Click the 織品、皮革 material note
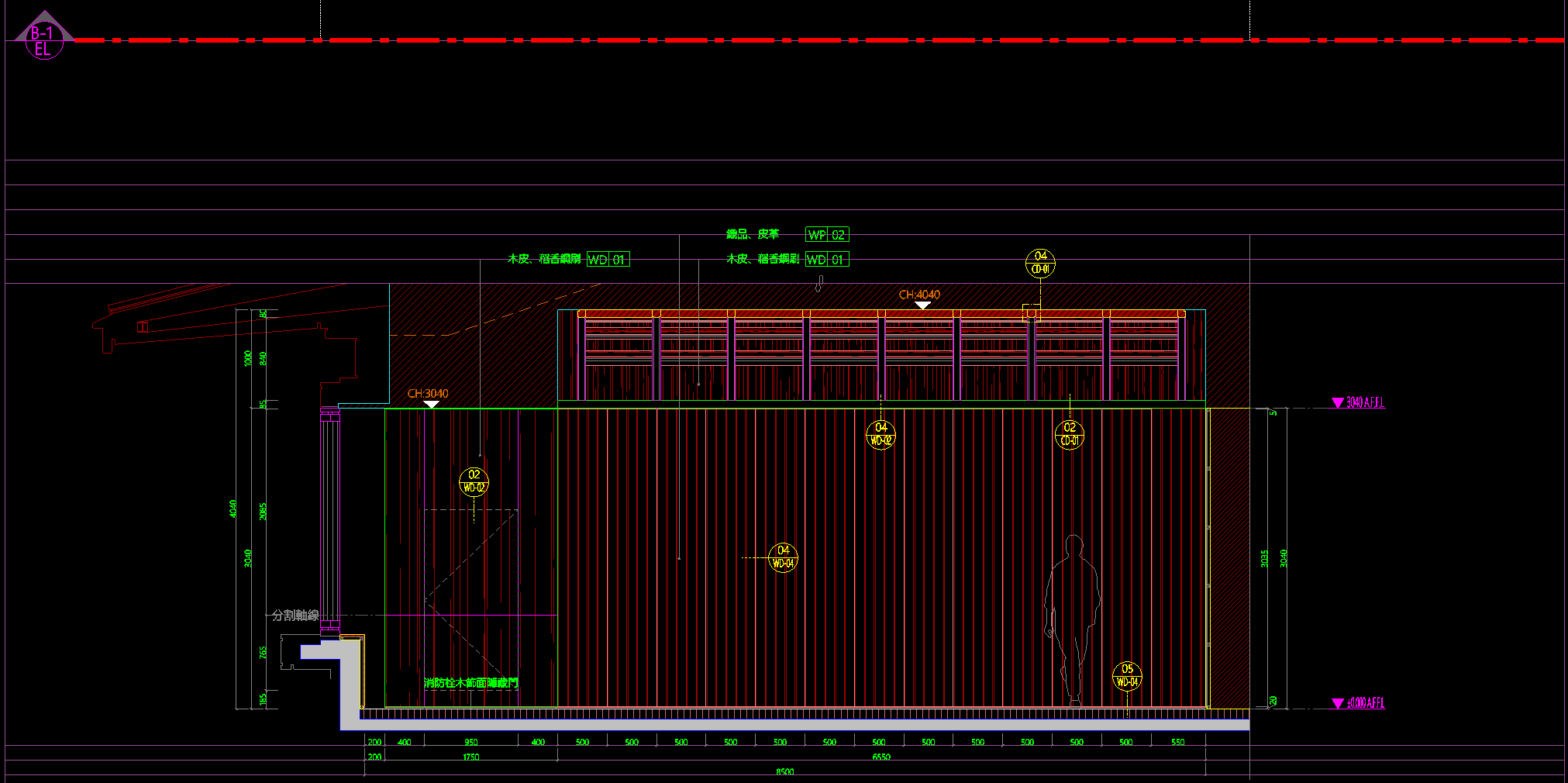Screen dimensions: 1568x783 tap(753, 234)
